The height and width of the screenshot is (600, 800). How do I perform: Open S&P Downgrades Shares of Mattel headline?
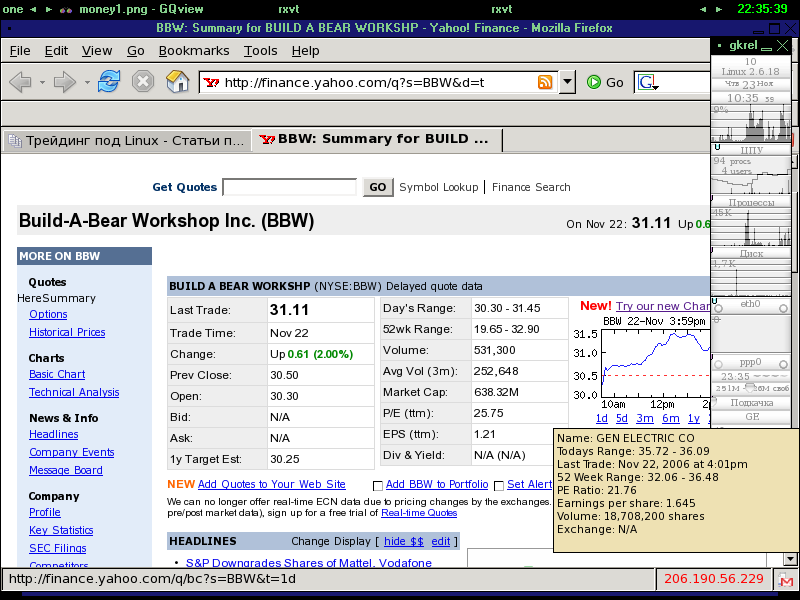[309, 563]
